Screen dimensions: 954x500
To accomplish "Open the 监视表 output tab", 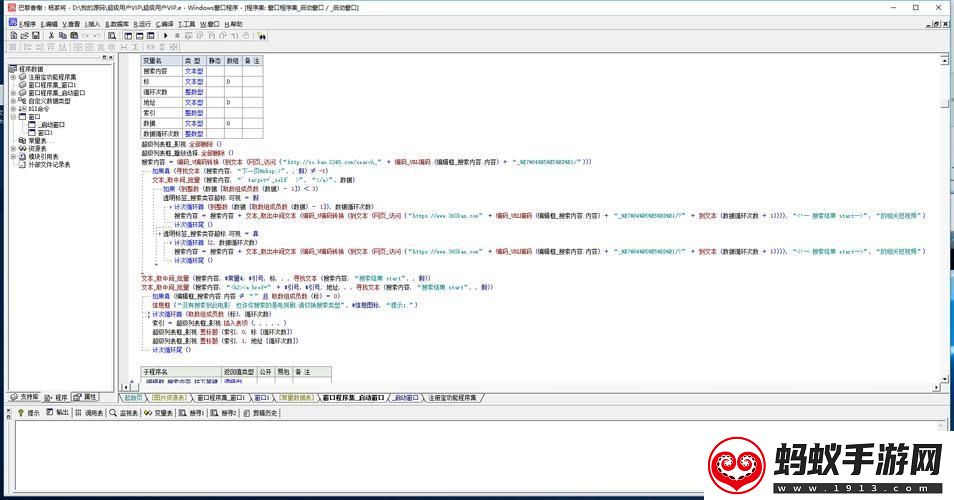I will (x=124, y=412).
